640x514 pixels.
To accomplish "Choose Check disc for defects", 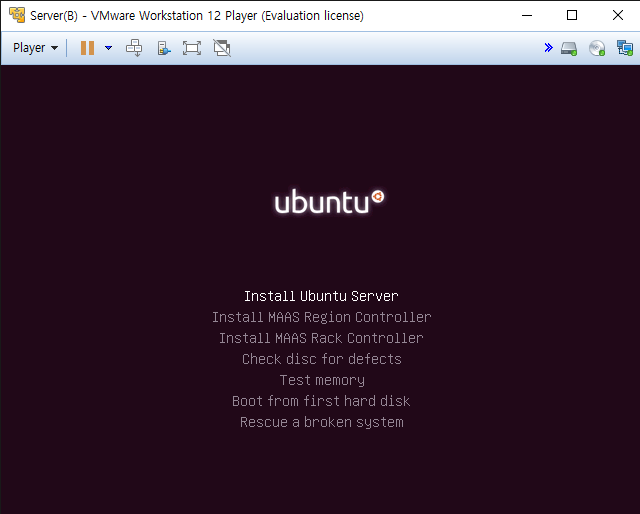I will (322, 359).
